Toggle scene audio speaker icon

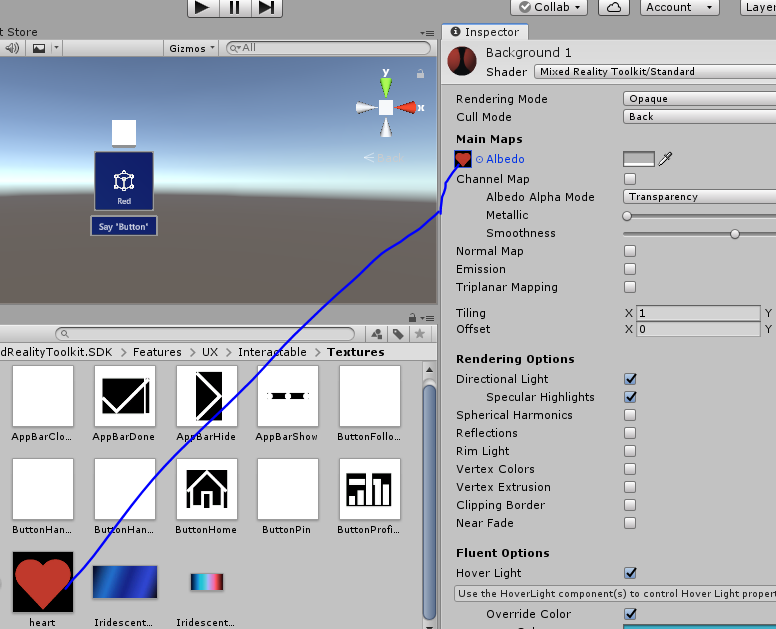pyautogui.click(x=13, y=48)
